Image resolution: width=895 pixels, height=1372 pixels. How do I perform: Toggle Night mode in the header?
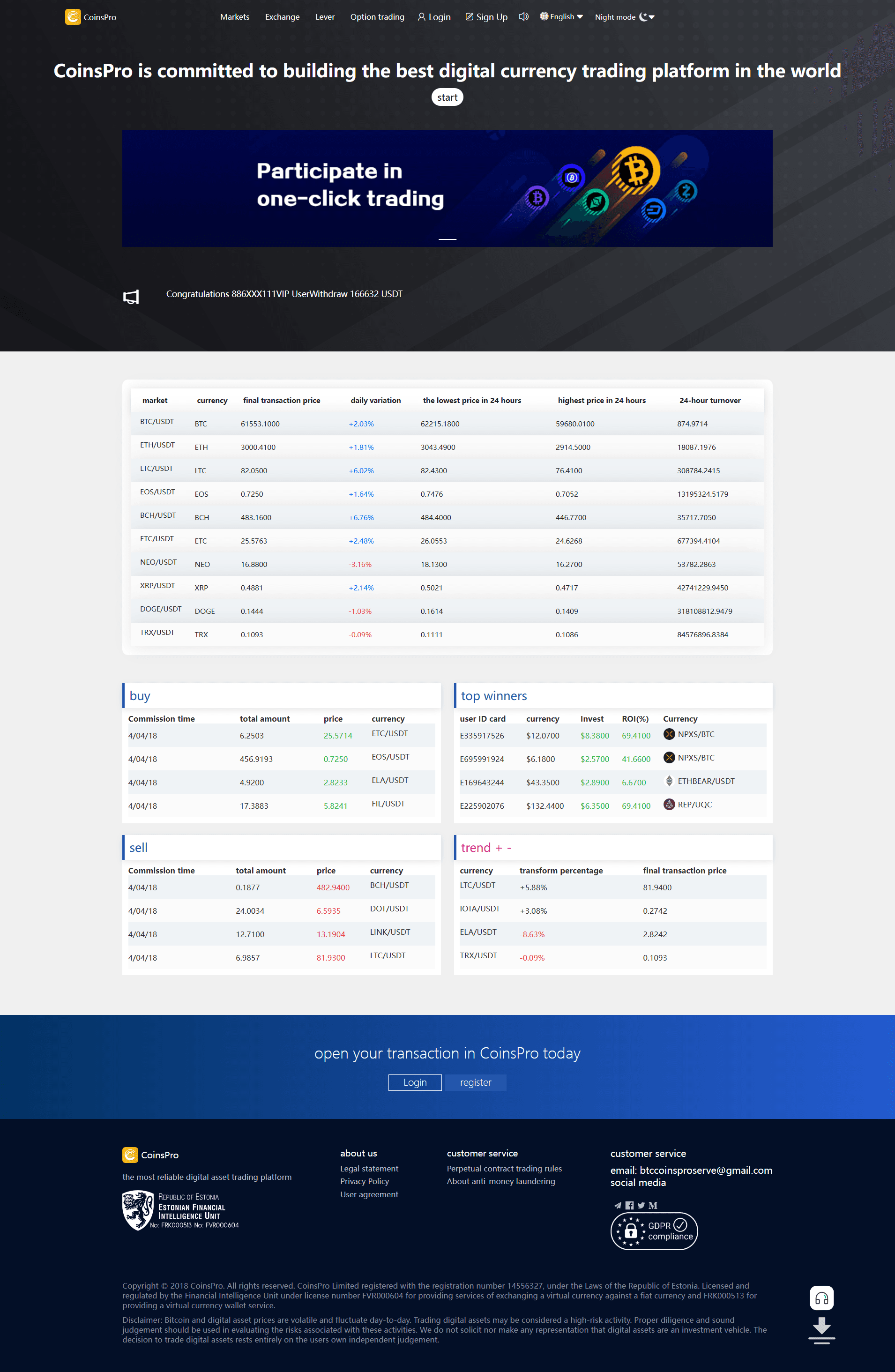click(625, 17)
